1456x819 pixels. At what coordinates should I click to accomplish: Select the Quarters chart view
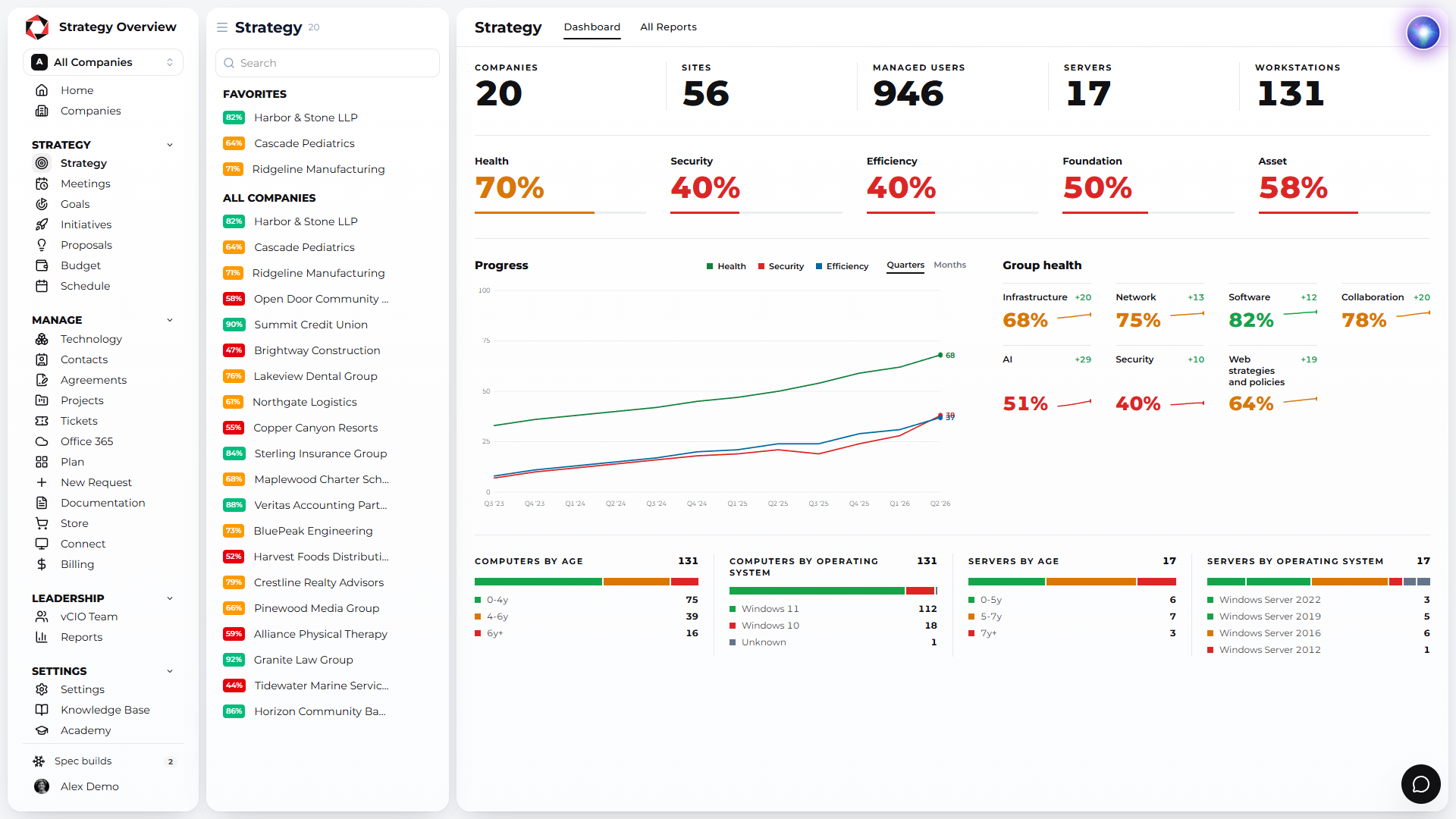[905, 265]
